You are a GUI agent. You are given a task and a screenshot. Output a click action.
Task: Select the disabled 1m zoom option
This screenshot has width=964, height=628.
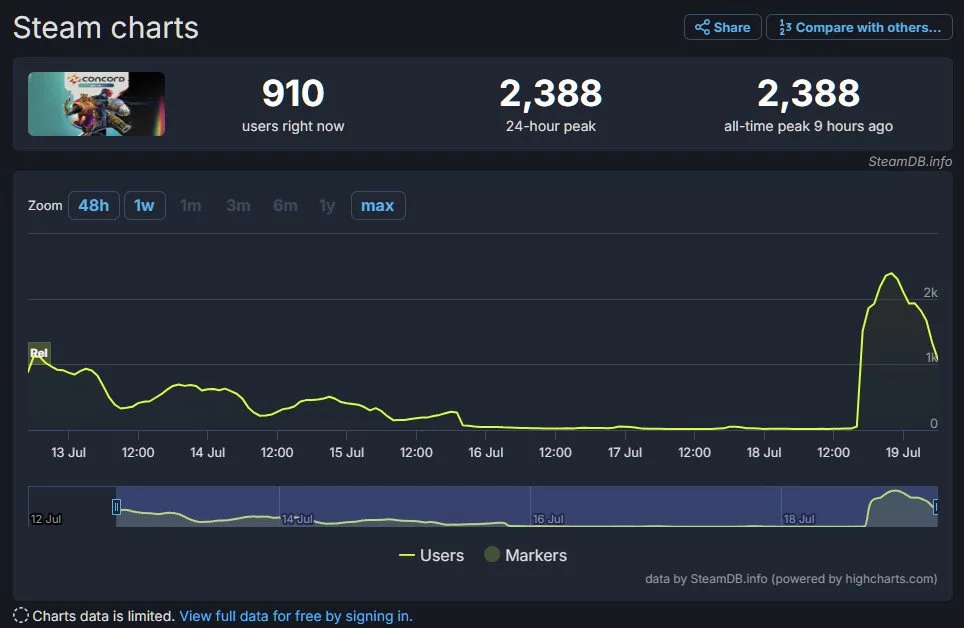tap(191, 205)
